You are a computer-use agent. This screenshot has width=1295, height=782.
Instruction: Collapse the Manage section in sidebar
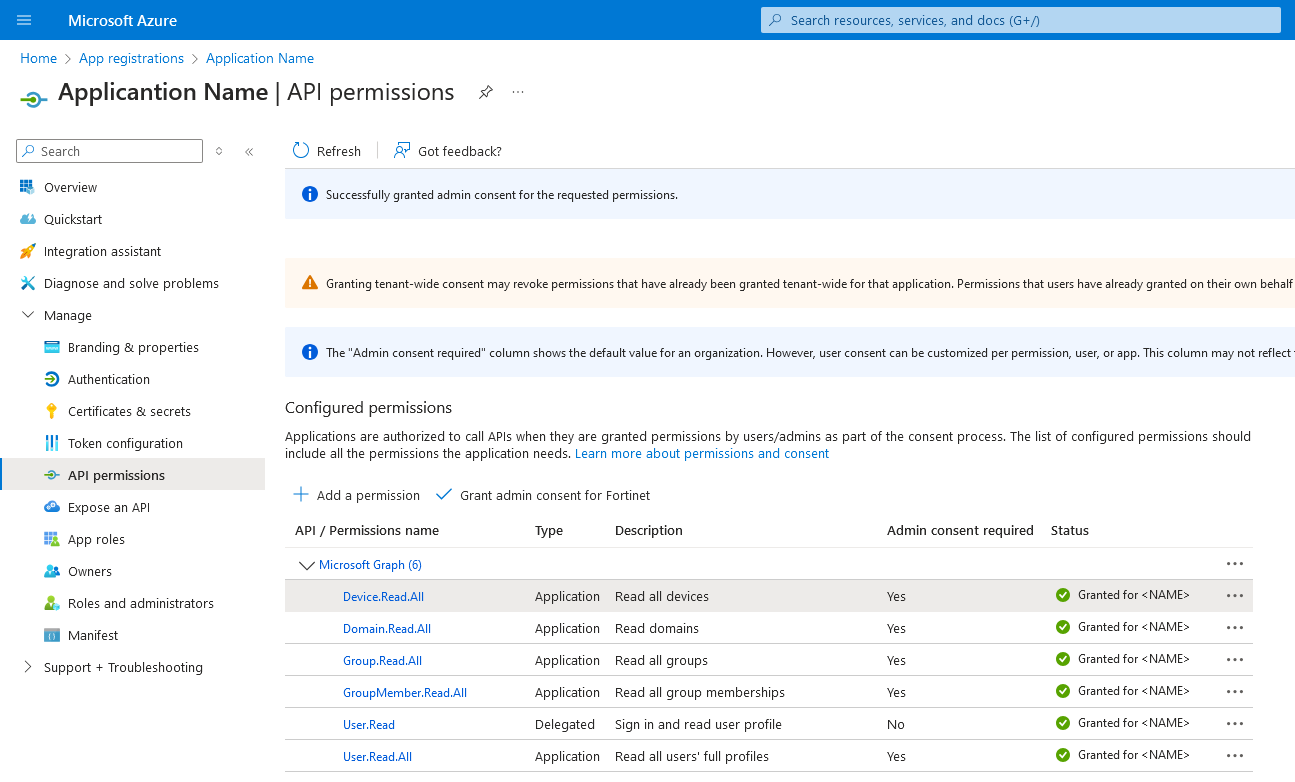coord(28,315)
